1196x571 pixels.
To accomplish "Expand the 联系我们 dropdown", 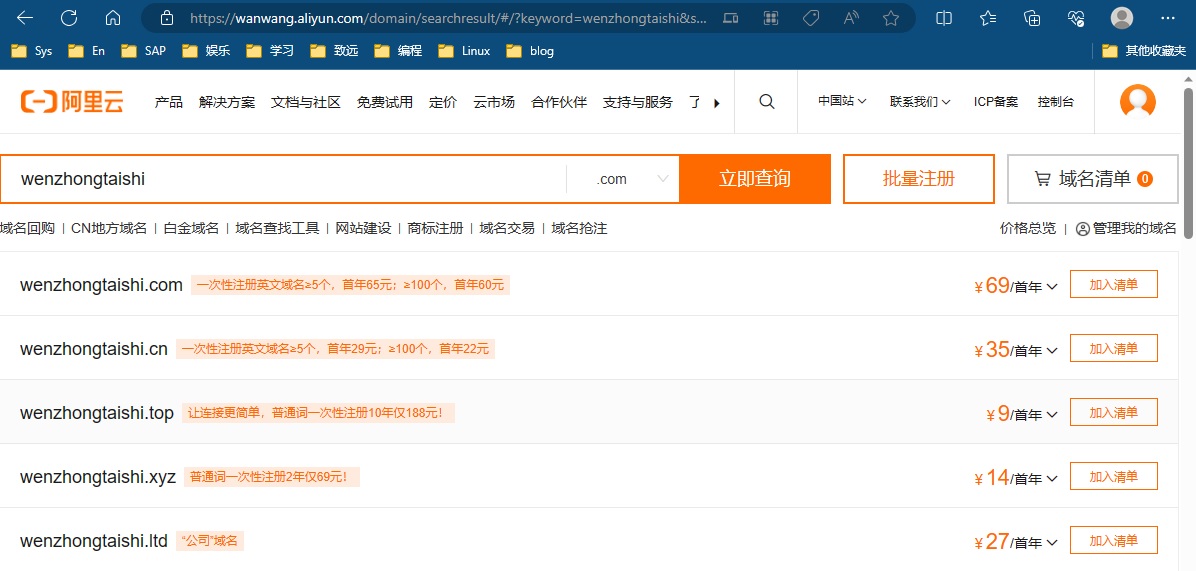I will [920, 101].
